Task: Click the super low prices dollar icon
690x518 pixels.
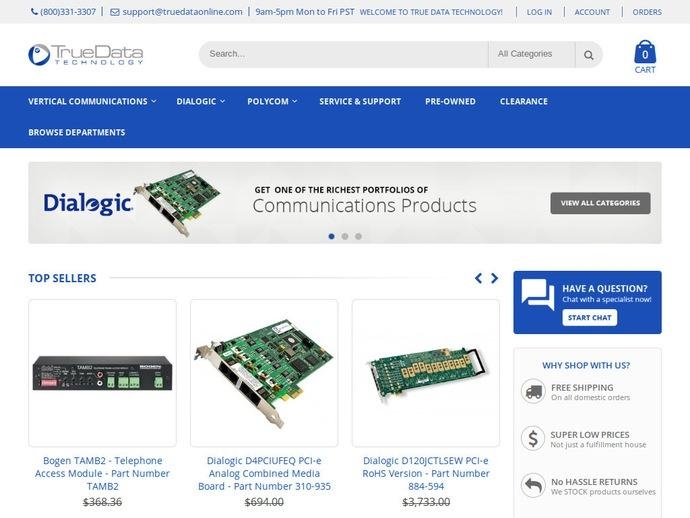Action: click(x=533, y=438)
